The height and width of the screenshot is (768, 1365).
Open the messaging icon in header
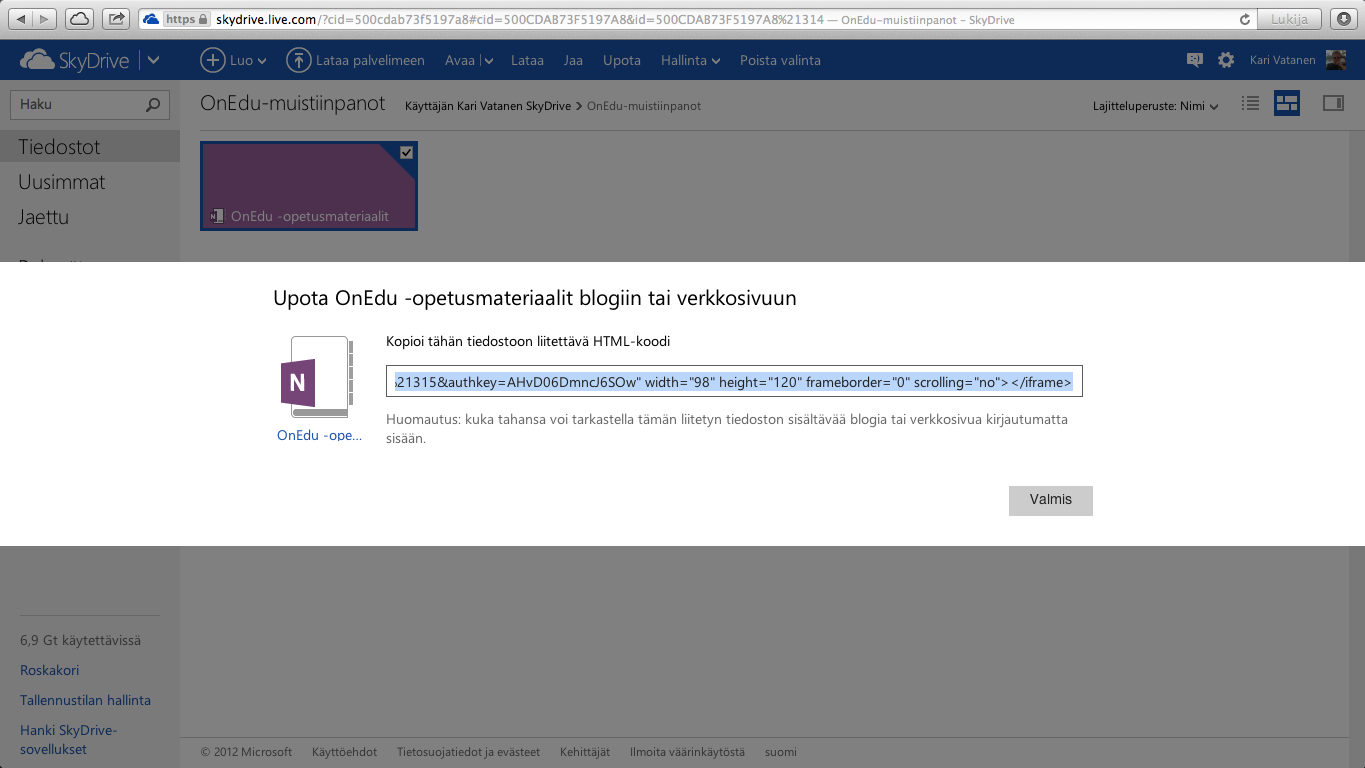click(1194, 60)
